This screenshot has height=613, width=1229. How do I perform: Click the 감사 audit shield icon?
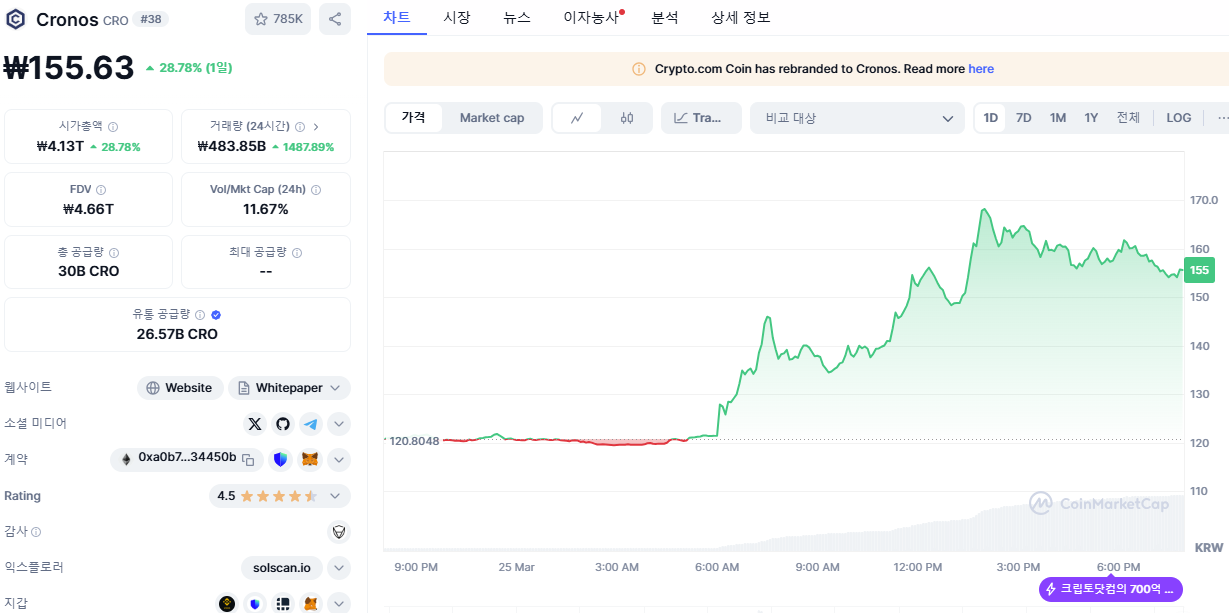339,532
